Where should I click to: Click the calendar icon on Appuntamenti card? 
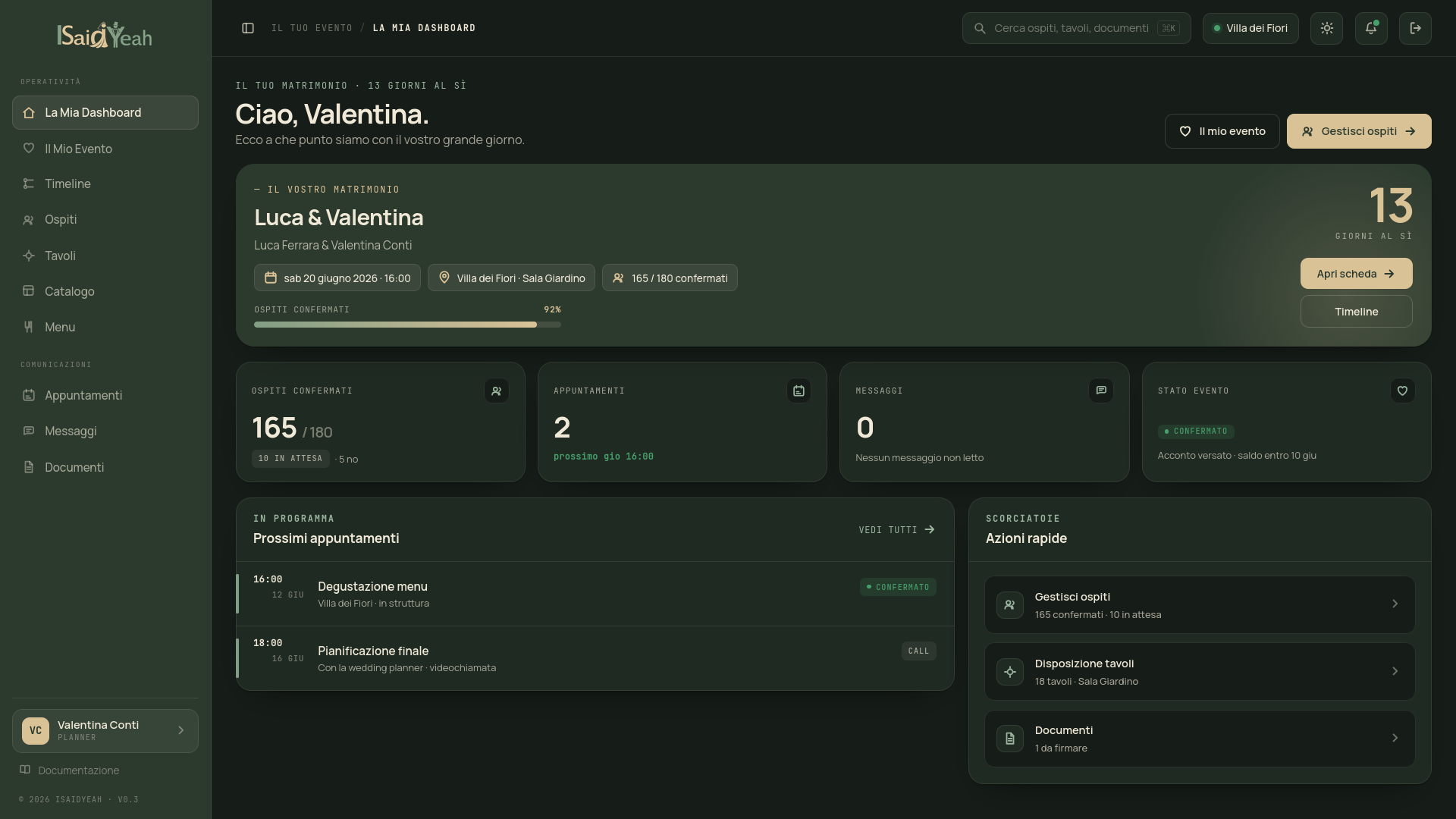coord(799,391)
